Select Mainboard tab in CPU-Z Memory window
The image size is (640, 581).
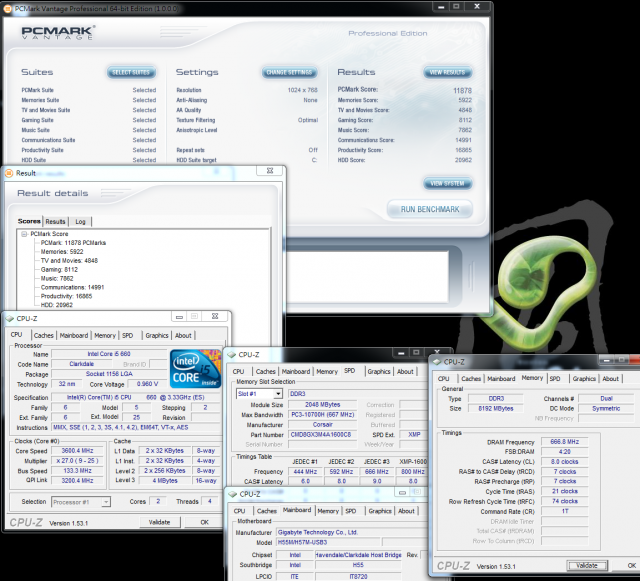pyautogui.click(x=501, y=378)
